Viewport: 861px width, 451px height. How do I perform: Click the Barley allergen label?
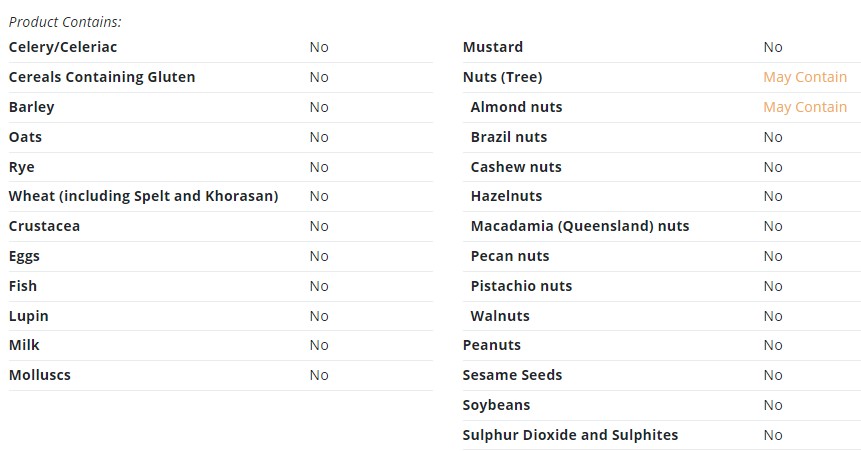[31, 107]
